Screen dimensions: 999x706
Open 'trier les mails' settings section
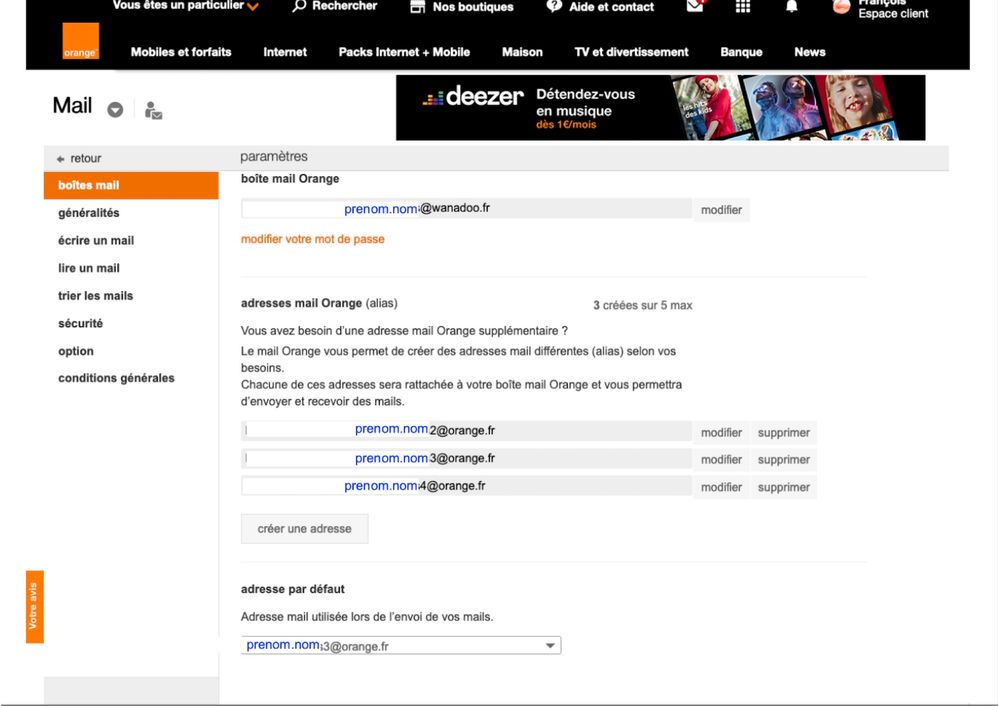pos(95,296)
